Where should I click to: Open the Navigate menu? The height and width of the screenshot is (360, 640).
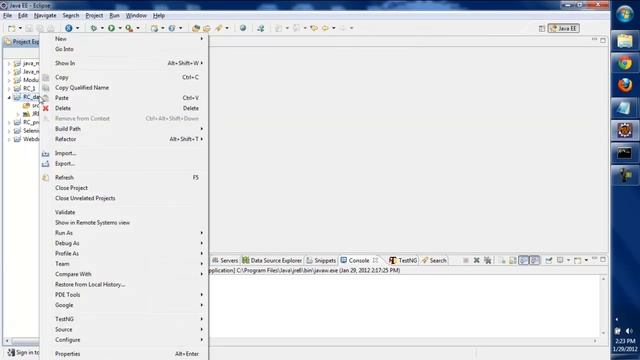tap(45, 16)
